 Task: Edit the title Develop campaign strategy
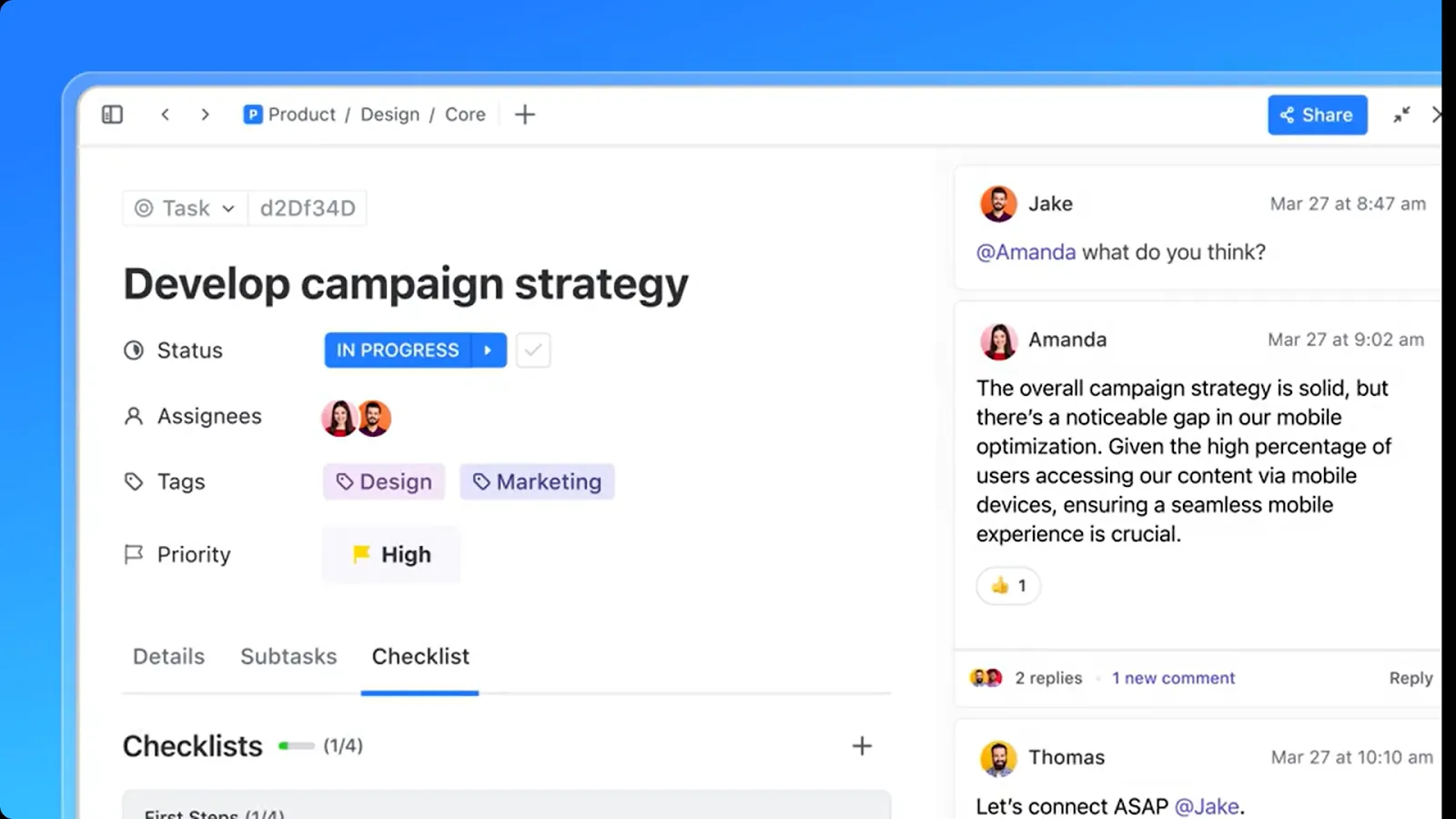(406, 284)
